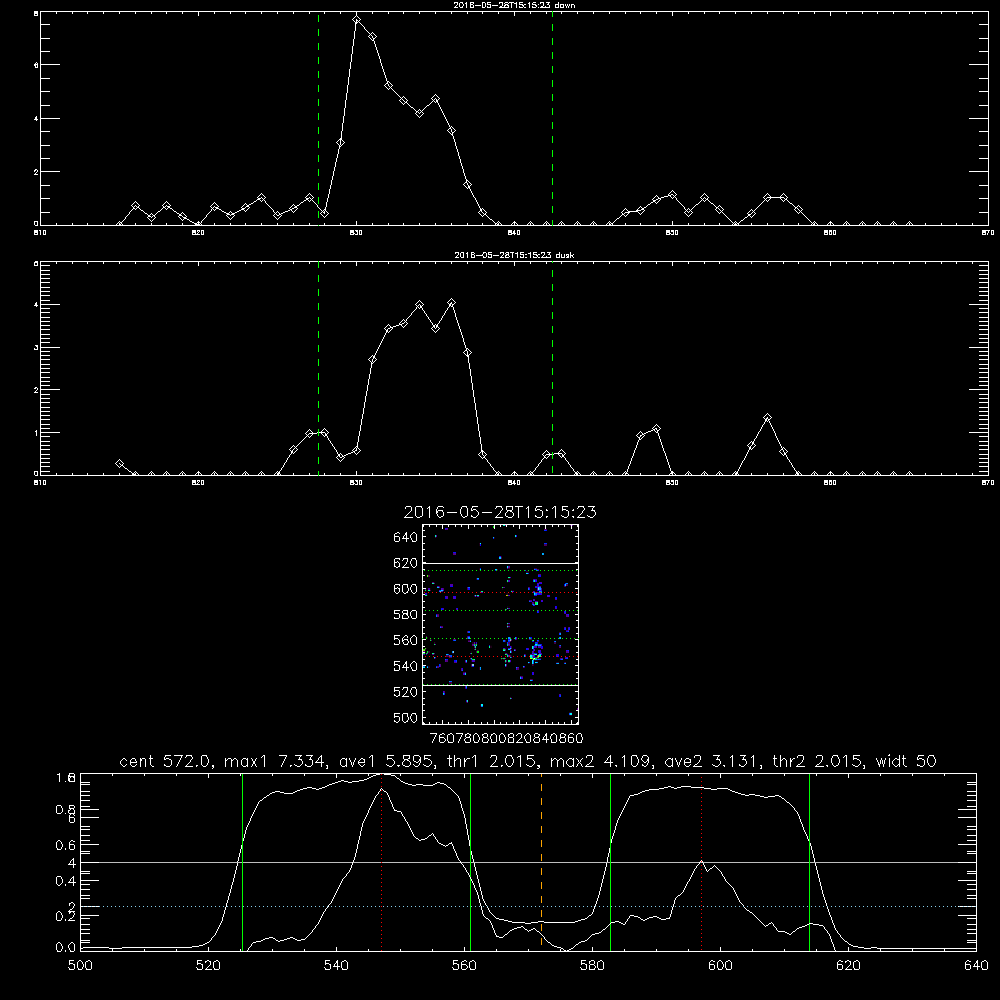The image size is (1000, 1000).
Task: Click the 600 label on scatter image y-axis
Action: (406, 589)
